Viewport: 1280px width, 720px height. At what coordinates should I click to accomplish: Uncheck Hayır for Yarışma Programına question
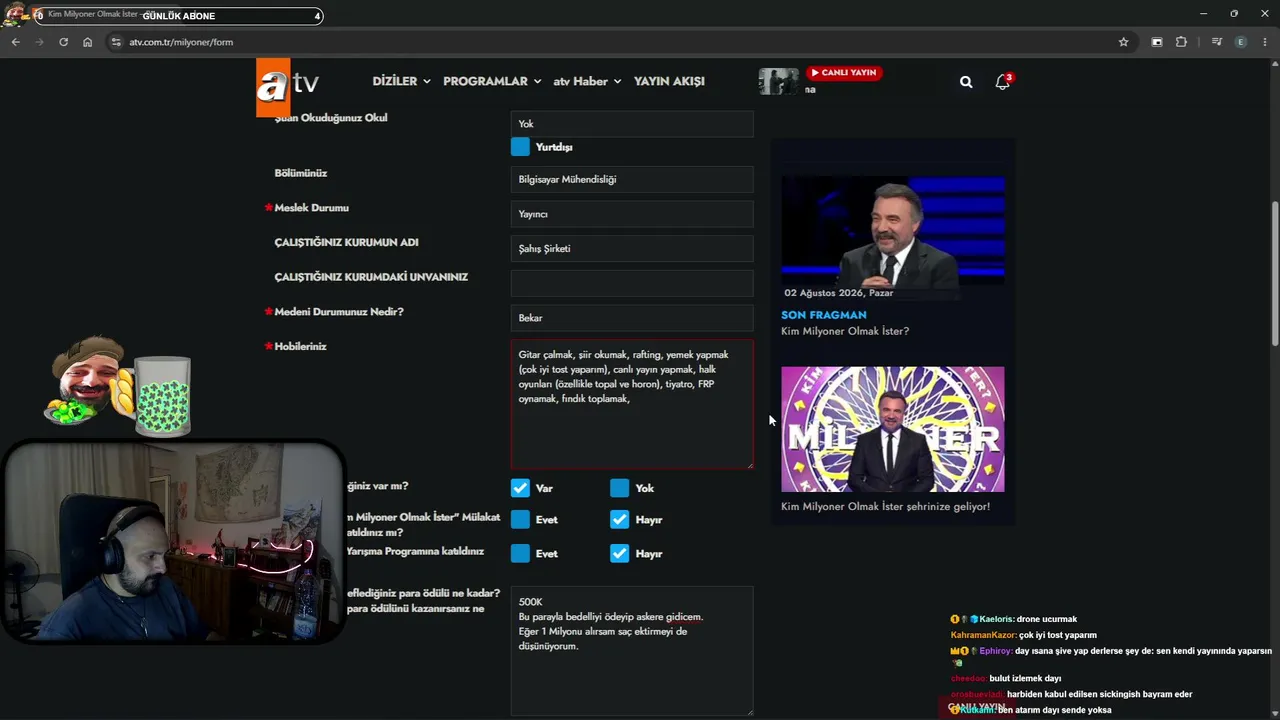620,553
